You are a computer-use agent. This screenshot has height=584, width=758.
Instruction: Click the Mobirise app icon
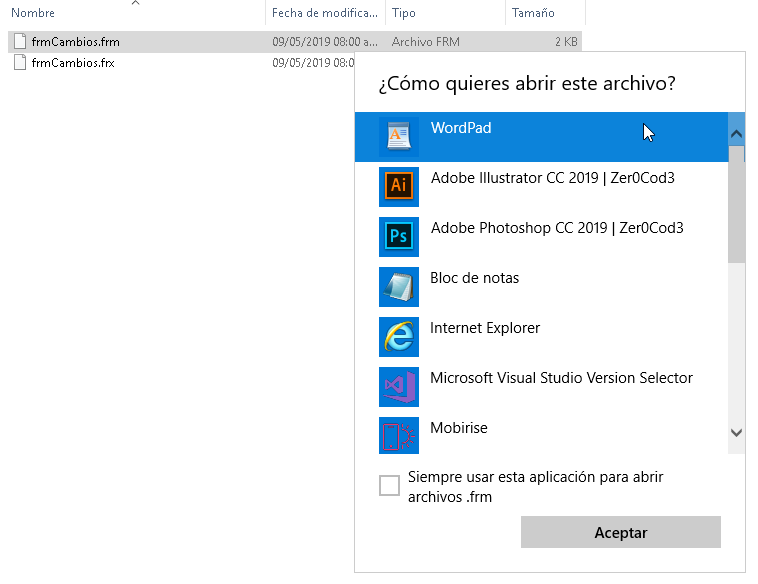[399, 435]
